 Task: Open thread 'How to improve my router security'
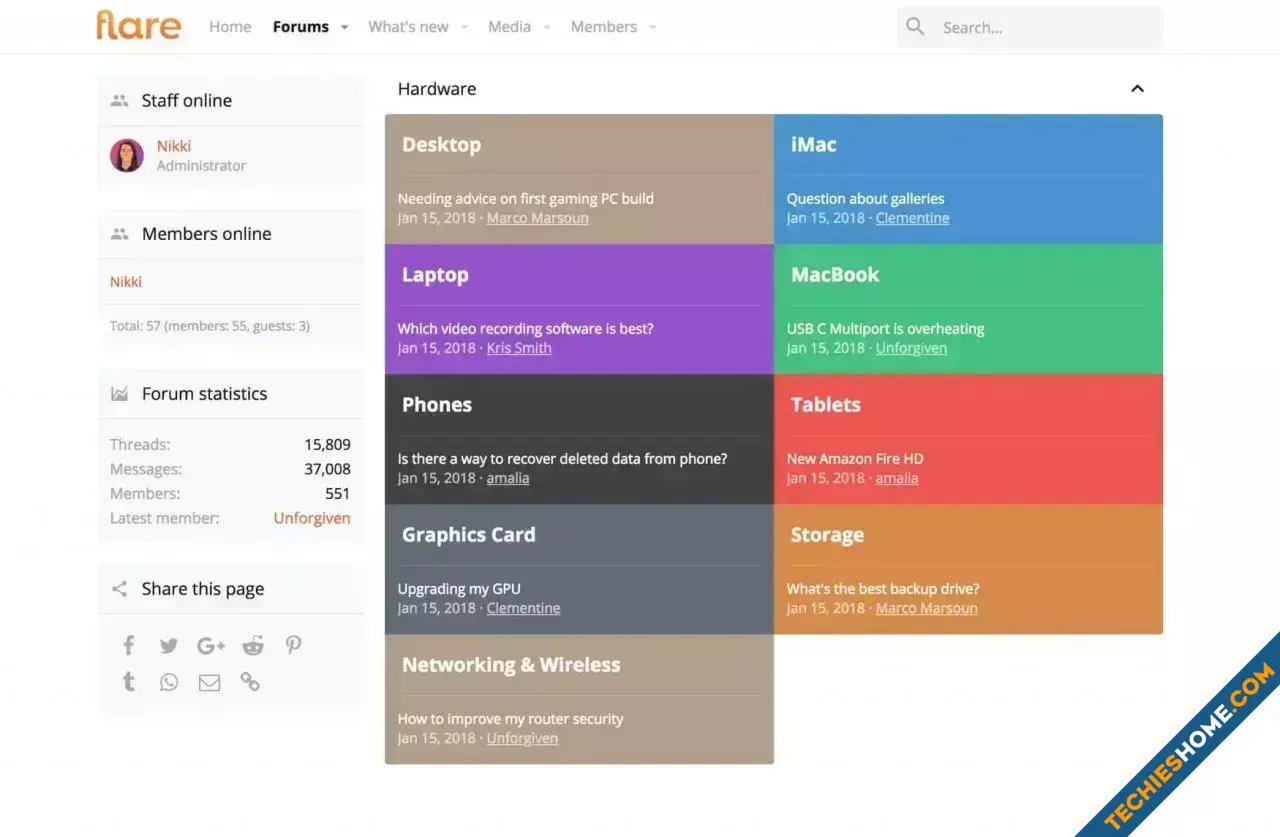510,719
